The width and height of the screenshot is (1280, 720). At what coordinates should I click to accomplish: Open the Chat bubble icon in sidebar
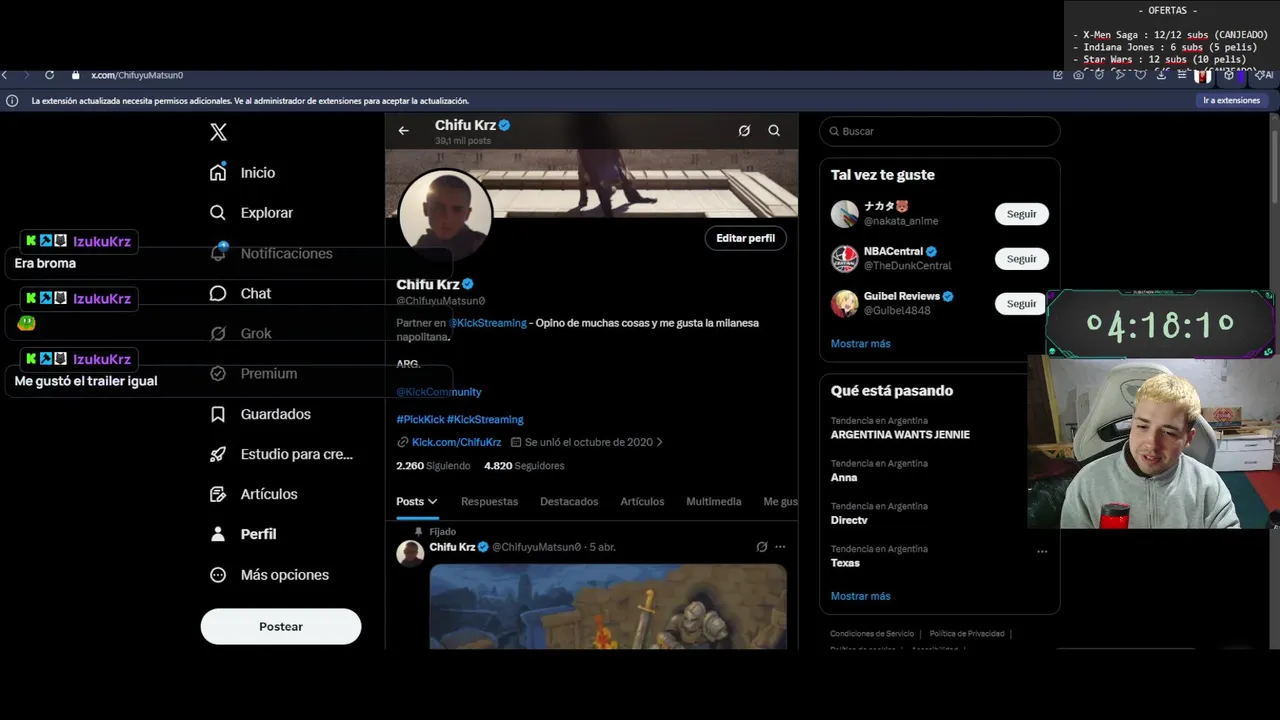[218, 293]
